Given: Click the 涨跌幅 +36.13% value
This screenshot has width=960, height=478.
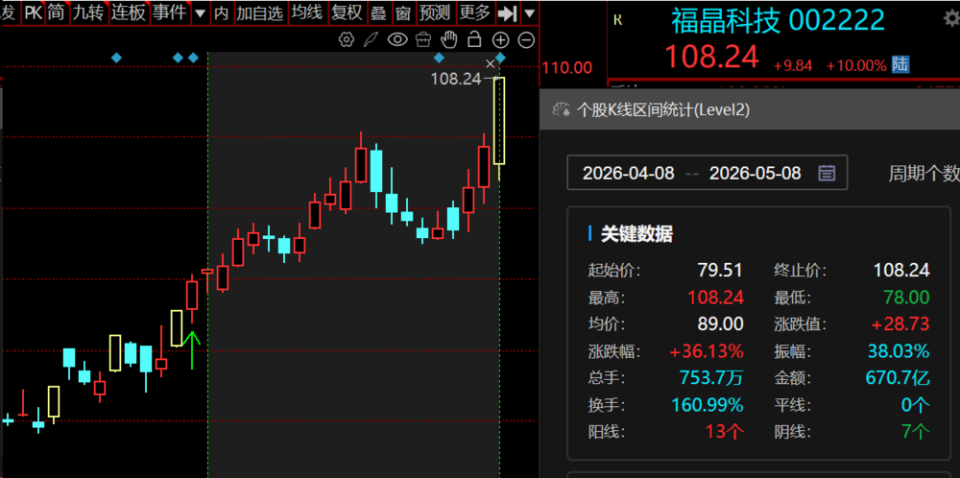Looking at the screenshot, I should 707,351.
